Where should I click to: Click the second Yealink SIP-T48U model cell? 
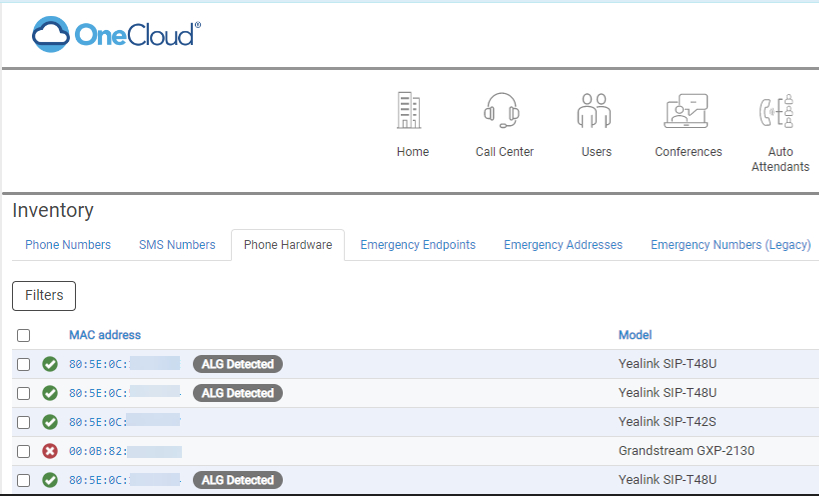[x=668, y=393]
